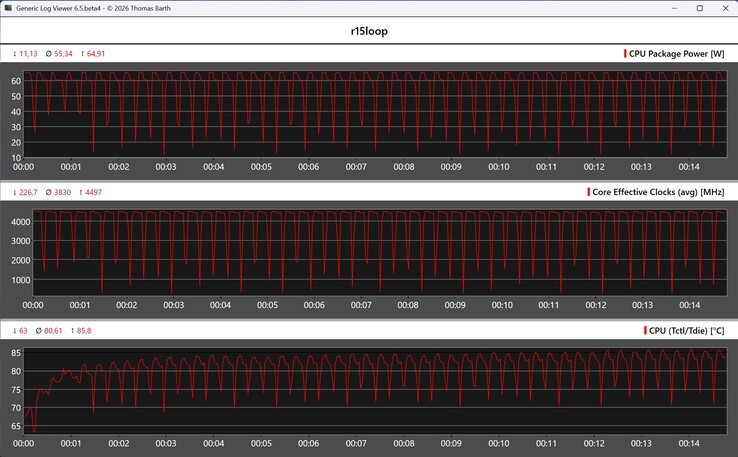
Task: Click the 2000 label on clocks chart y-axis
Action: [x=21, y=260]
